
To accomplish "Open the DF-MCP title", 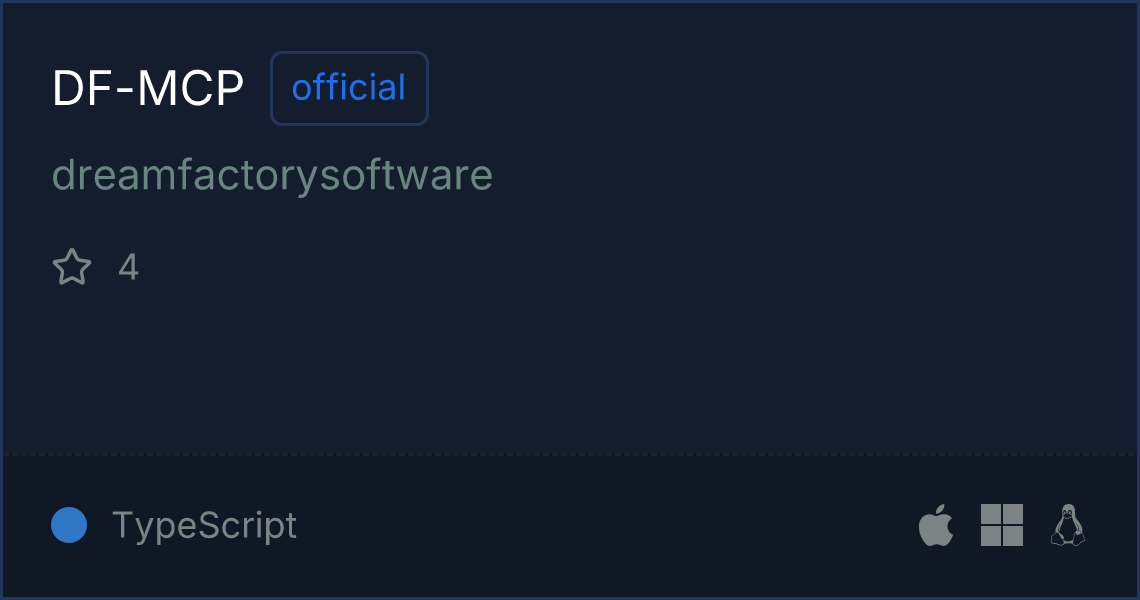I will coord(148,89).
